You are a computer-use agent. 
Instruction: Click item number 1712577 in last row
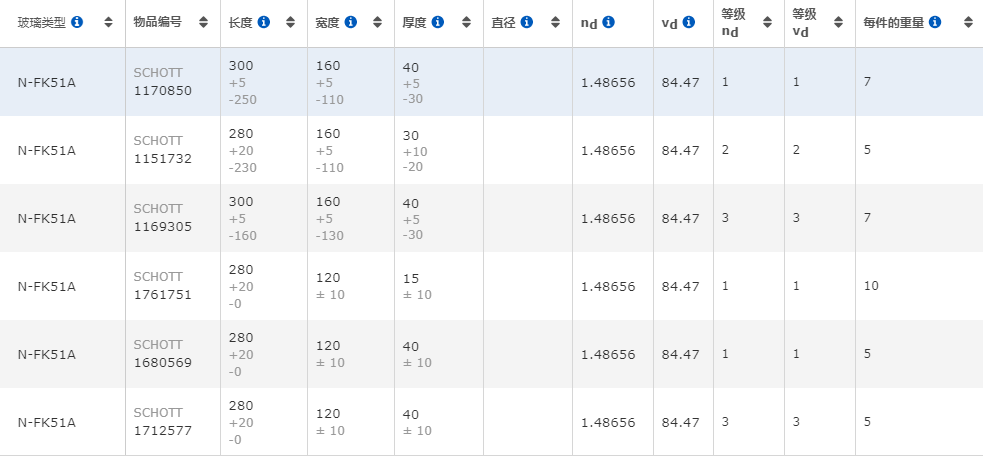point(163,431)
